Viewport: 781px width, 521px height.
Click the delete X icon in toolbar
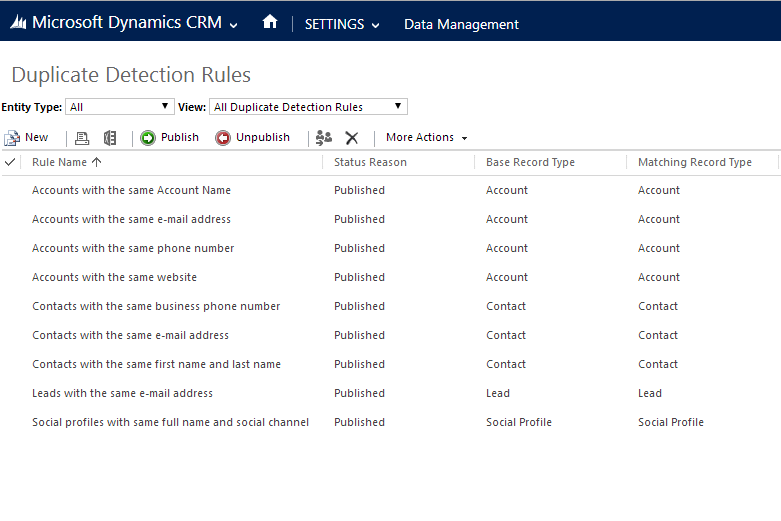tap(351, 138)
